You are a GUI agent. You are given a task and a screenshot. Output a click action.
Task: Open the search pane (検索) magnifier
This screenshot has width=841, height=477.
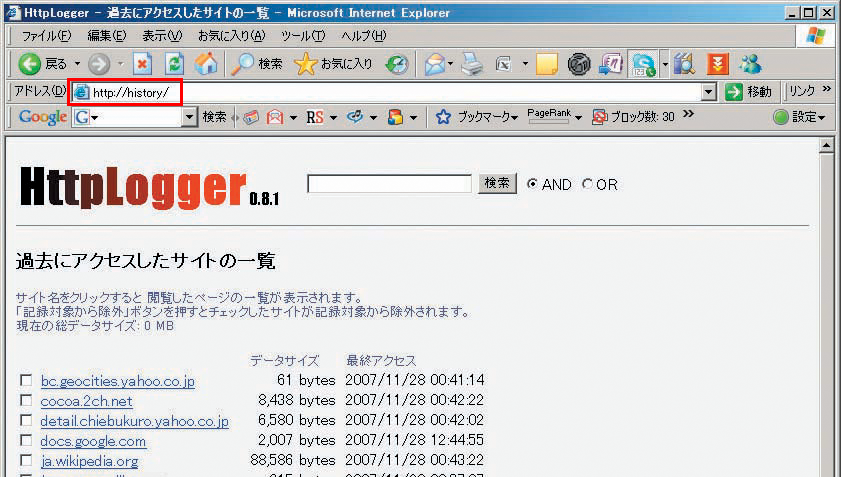point(242,64)
